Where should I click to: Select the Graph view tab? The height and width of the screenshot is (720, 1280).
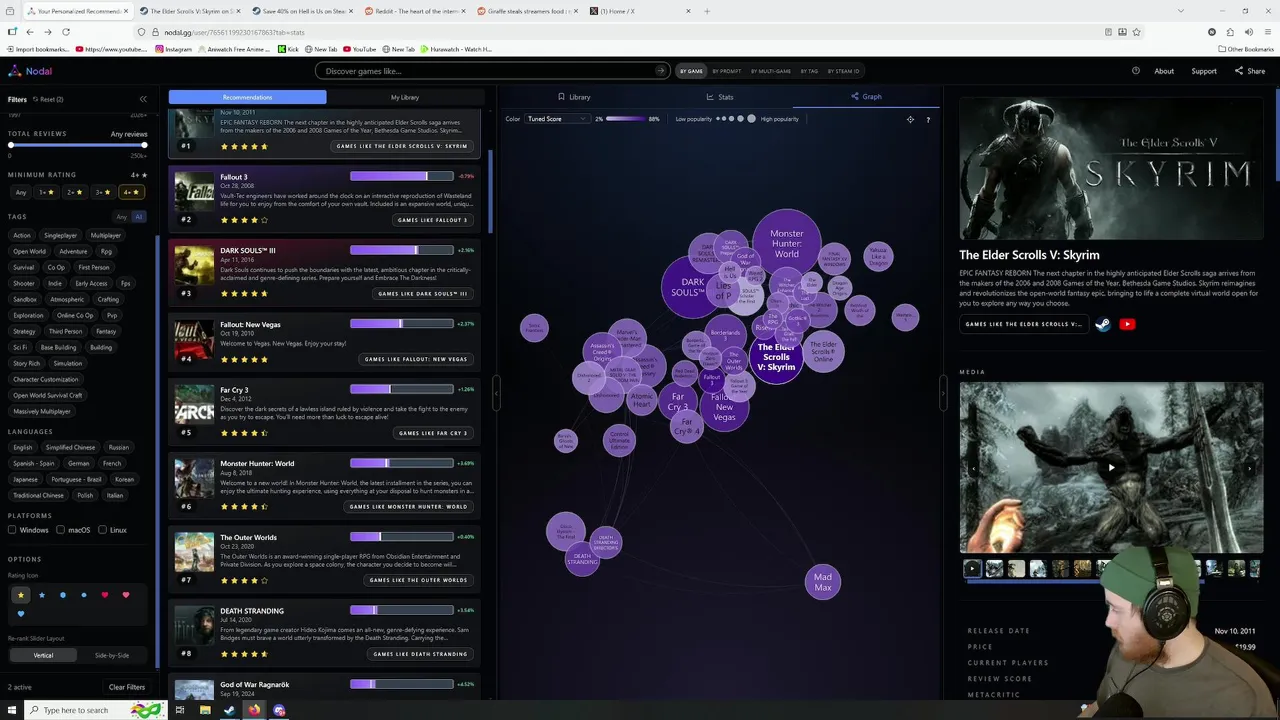tap(866, 97)
